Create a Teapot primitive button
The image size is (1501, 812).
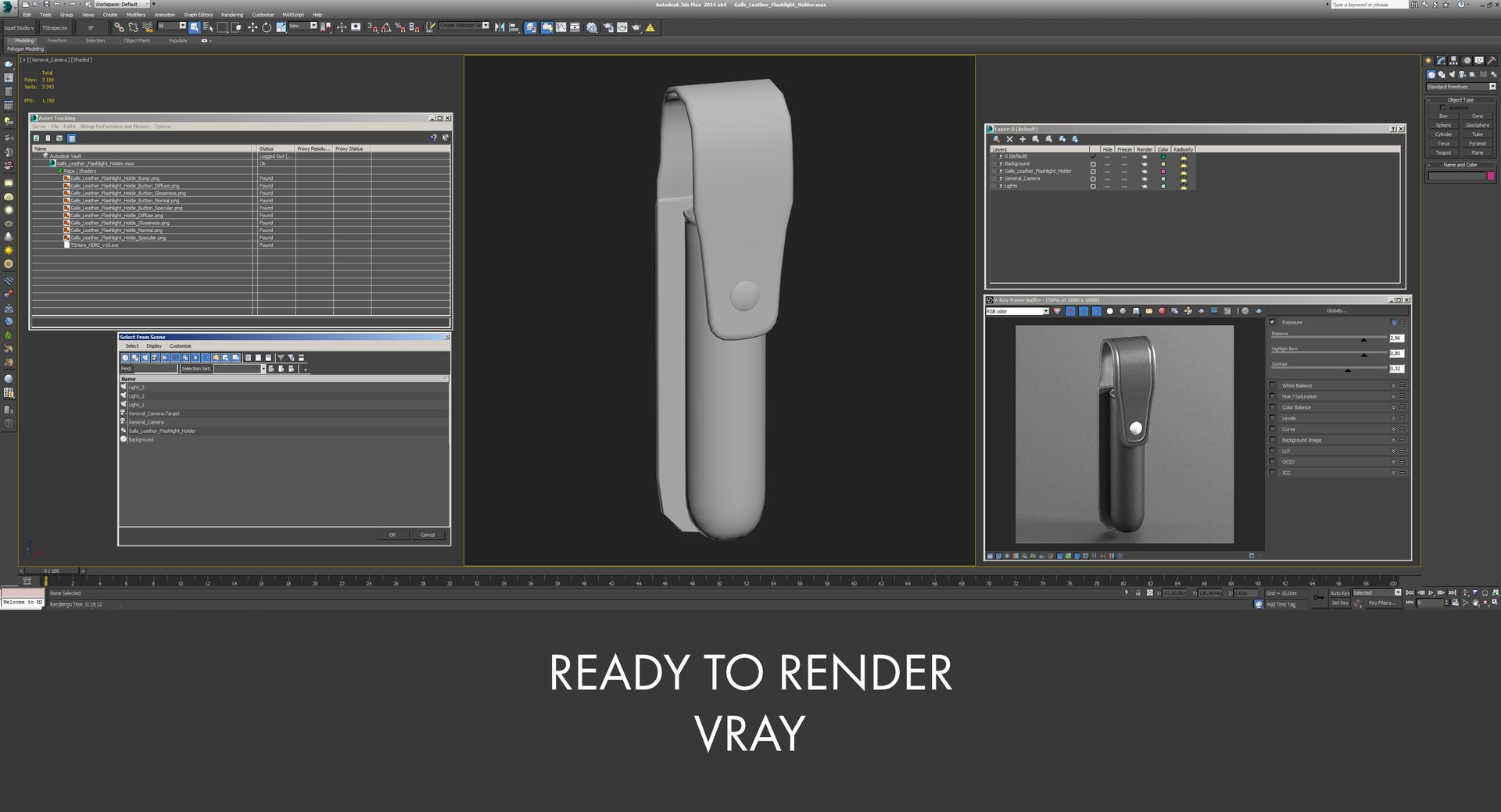click(x=1443, y=152)
